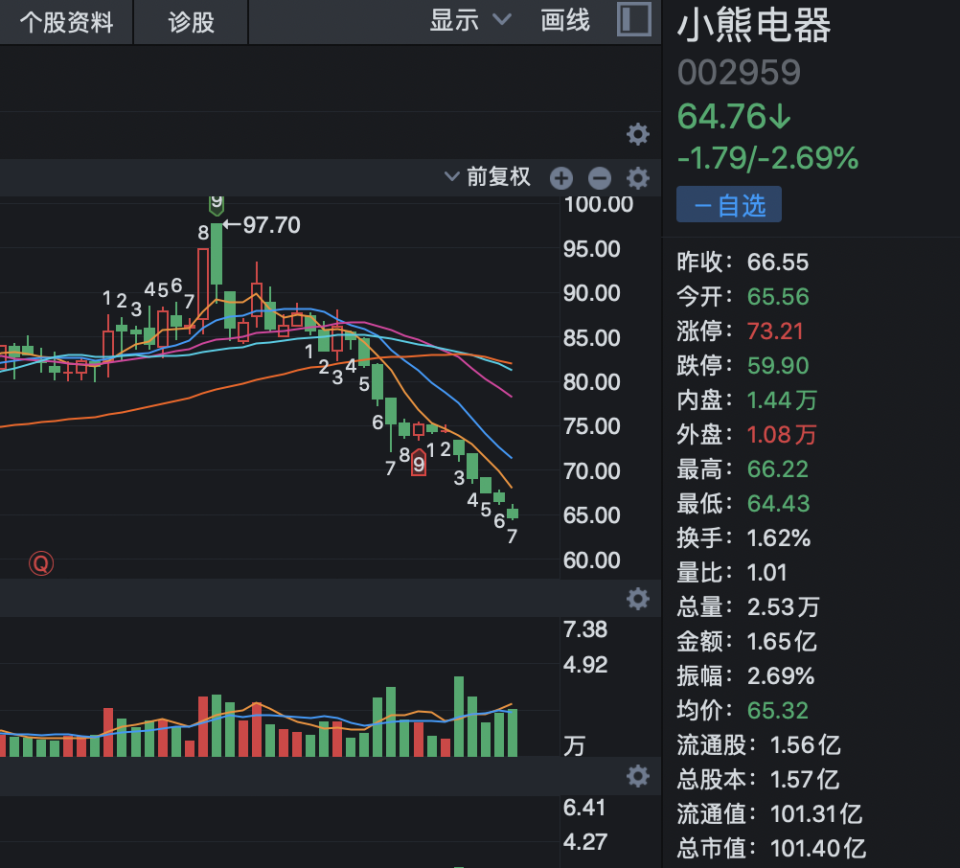Click the 流通股 value 1.56亿
Image resolution: width=960 pixels, height=868 pixels.
coord(805,745)
